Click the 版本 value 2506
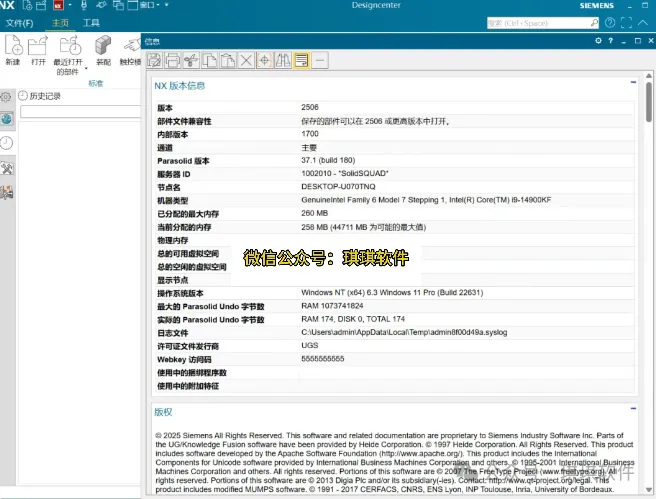 [310, 107]
